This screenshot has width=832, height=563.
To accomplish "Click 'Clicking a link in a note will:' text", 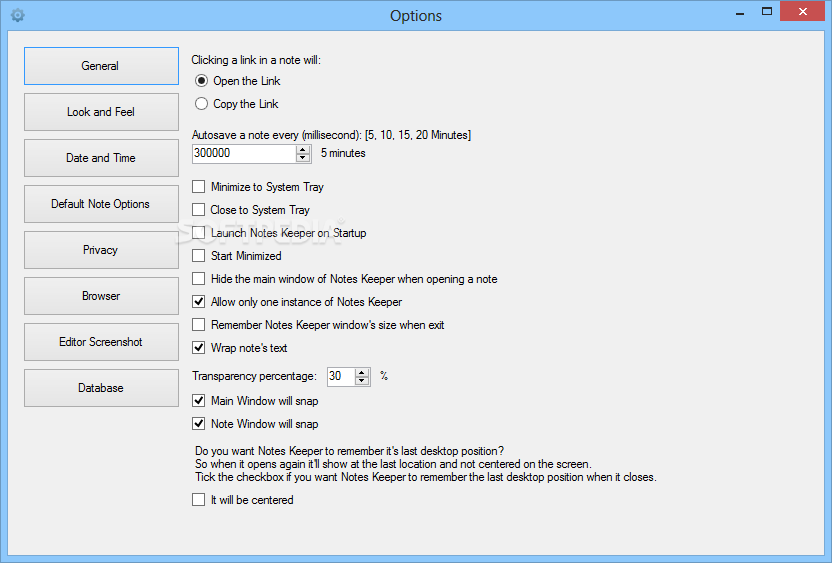I will (x=256, y=60).
